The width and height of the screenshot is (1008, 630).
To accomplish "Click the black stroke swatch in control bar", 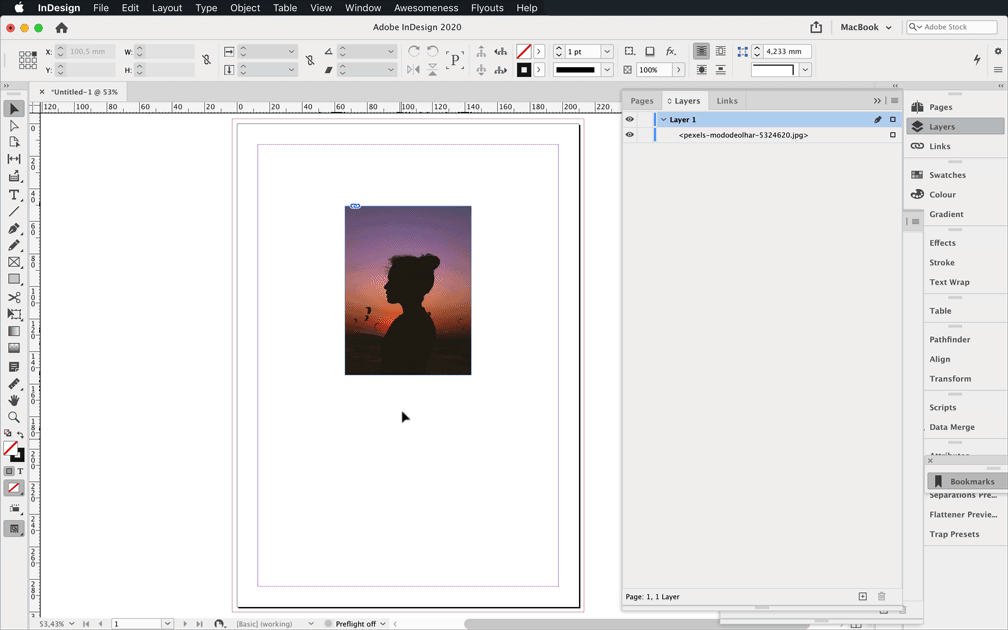I will (x=524, y=69).
